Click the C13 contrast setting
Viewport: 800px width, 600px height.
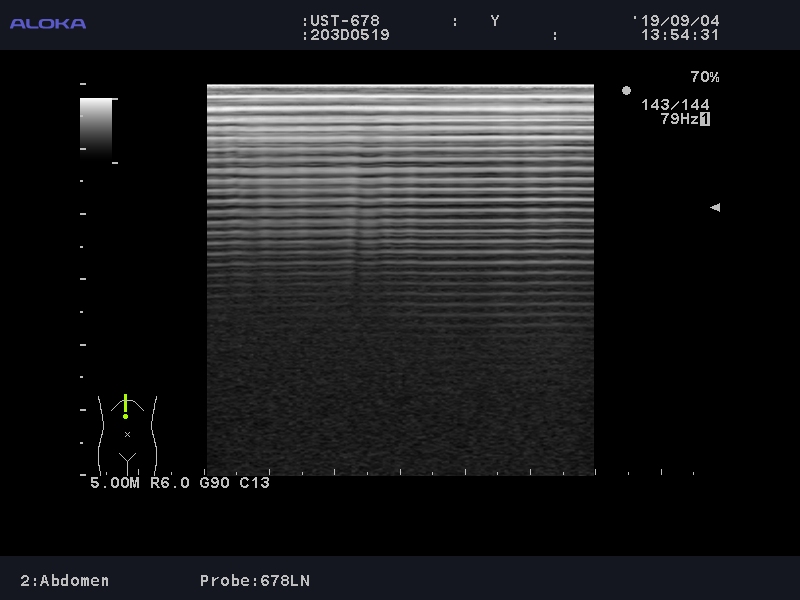[x=254, y=483]
